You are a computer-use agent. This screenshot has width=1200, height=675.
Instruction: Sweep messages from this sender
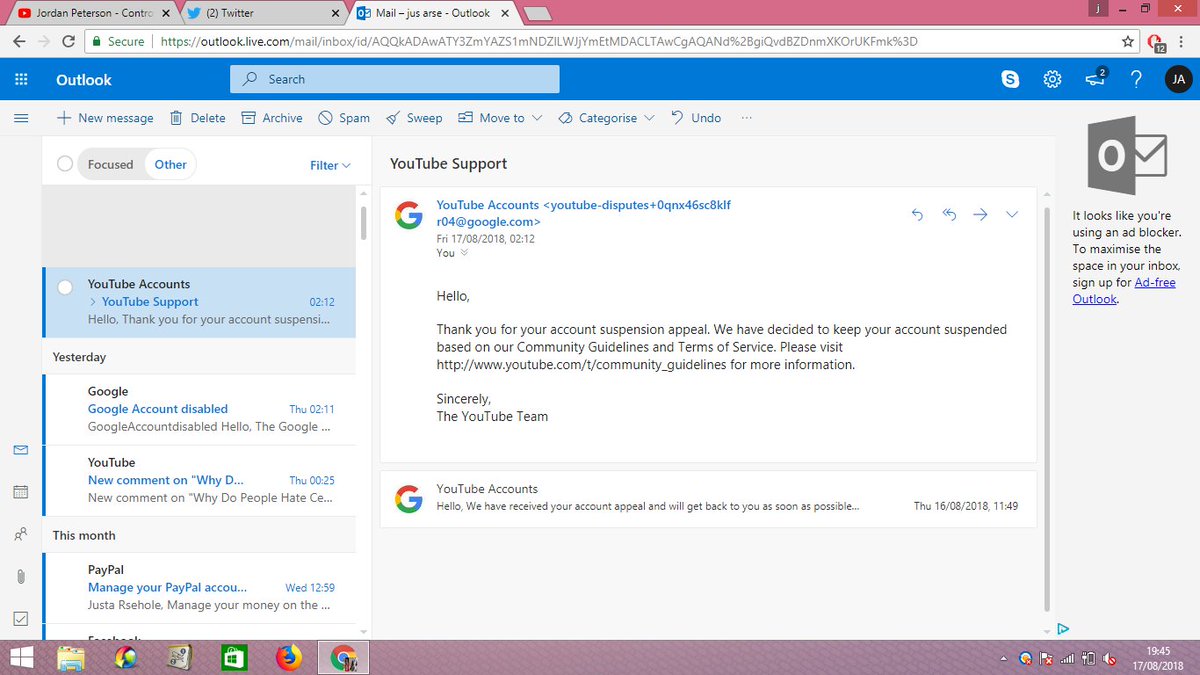tap(414, 118)
